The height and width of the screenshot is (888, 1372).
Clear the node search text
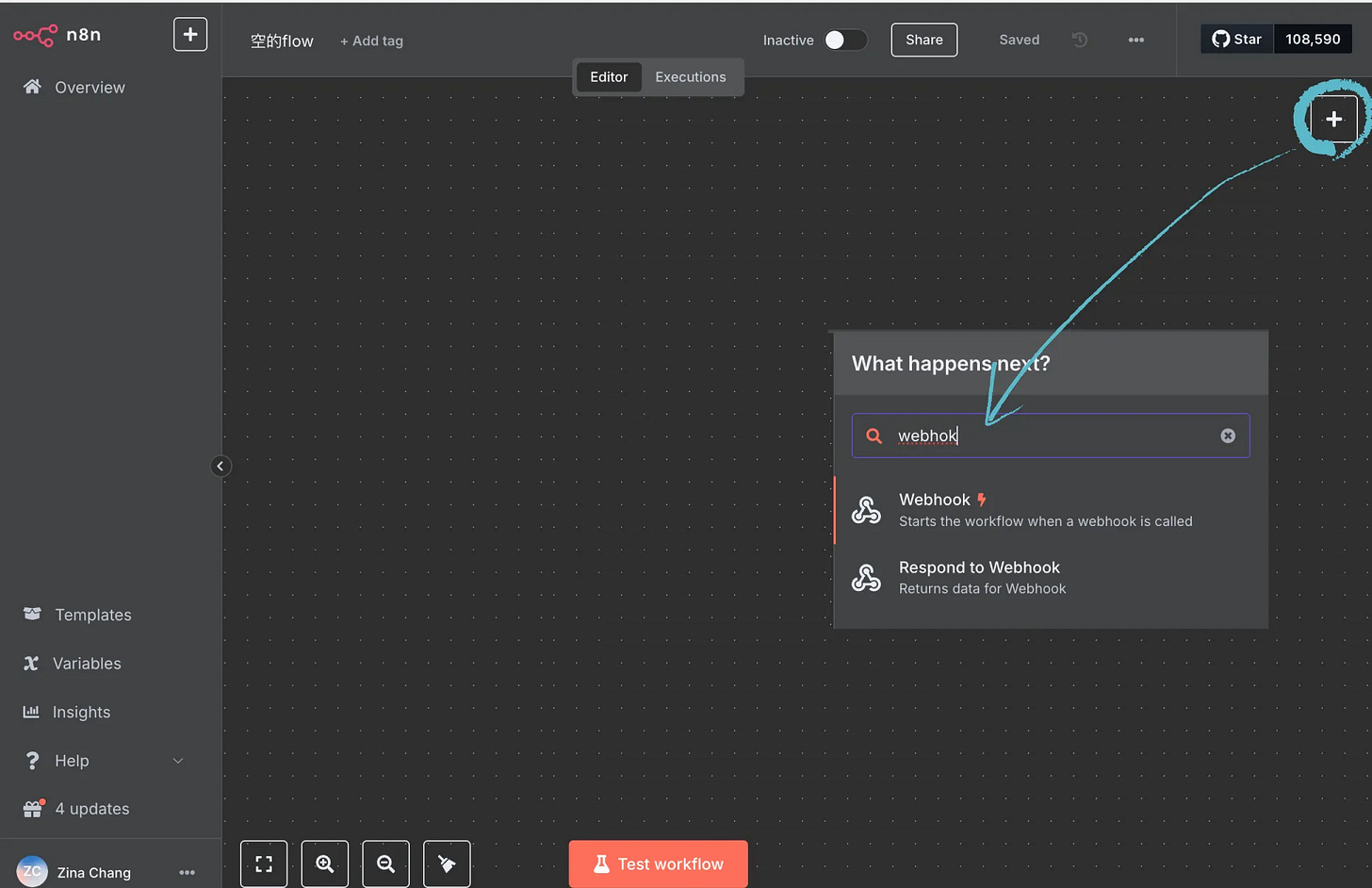pyautogui.click(x=1228, y=436)
